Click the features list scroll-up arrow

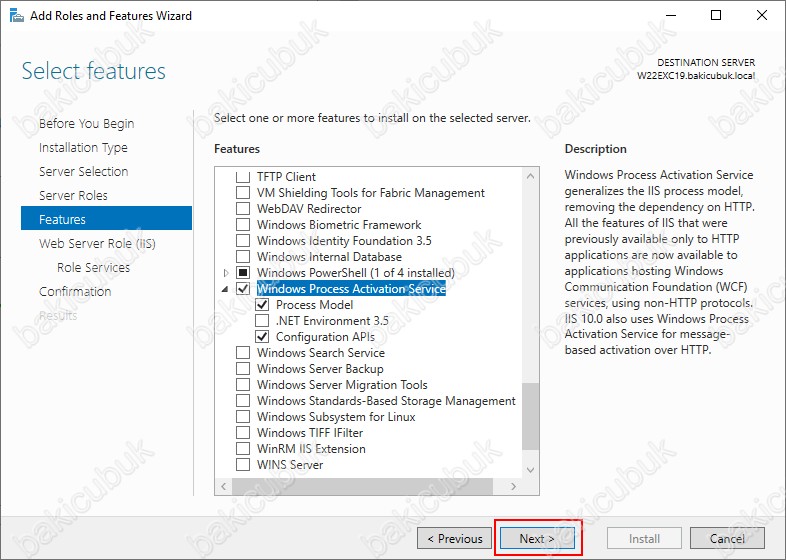[x=530, y=176]
